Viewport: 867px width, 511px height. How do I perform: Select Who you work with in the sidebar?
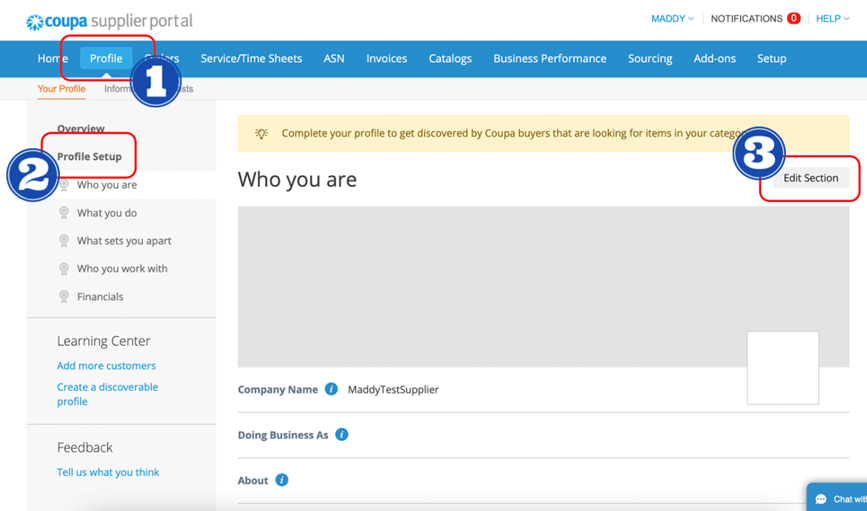coord(122,269)
